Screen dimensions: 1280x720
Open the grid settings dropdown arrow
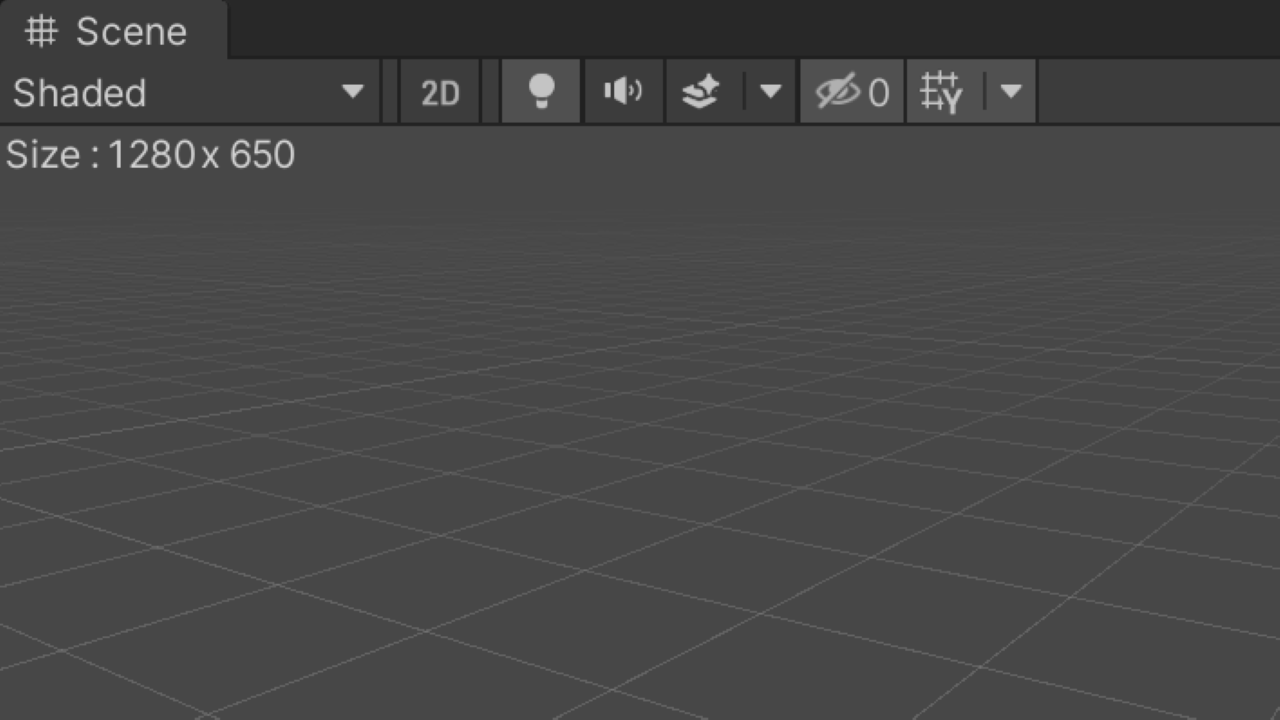(x=1012, y=91)
